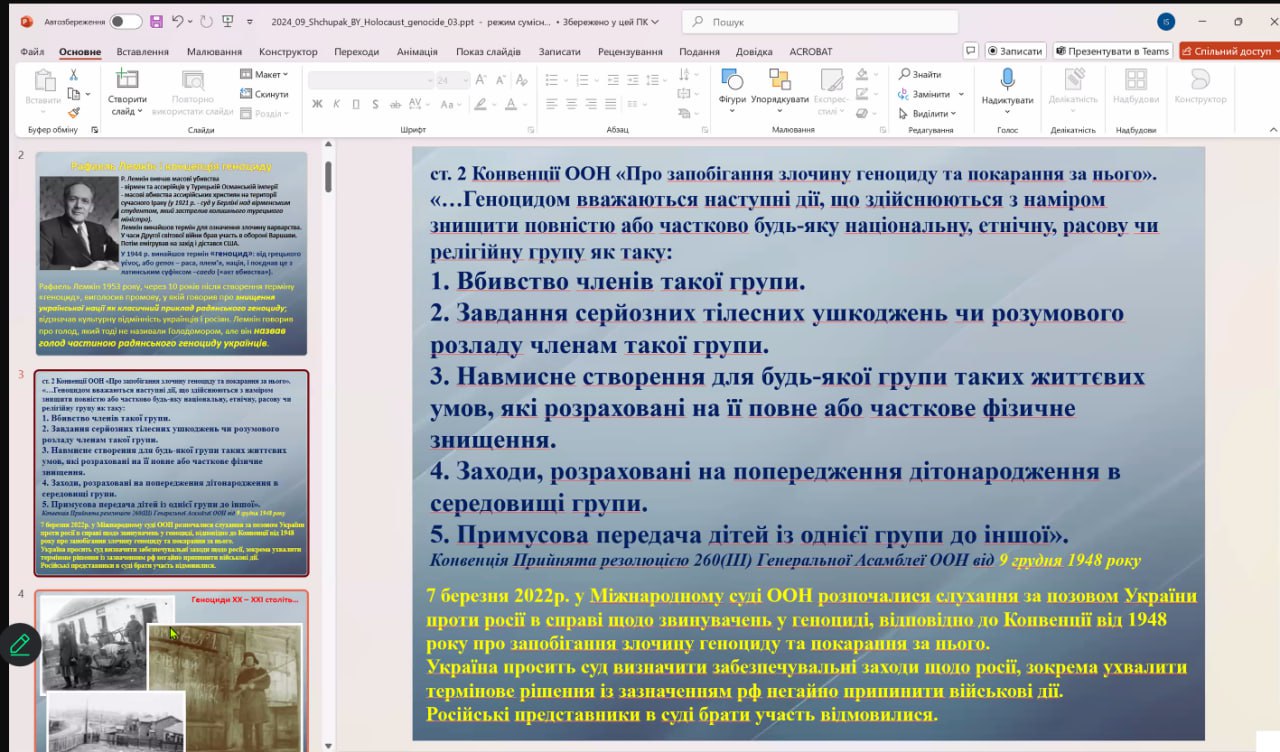Click the Записати record button
The height and width of the screenshot is (752, 1280).
1014,50
